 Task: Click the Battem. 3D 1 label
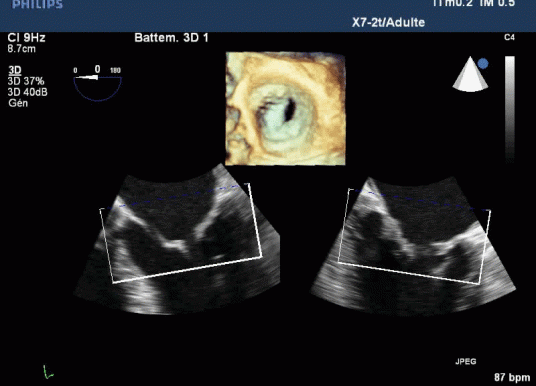pos(171,38)
